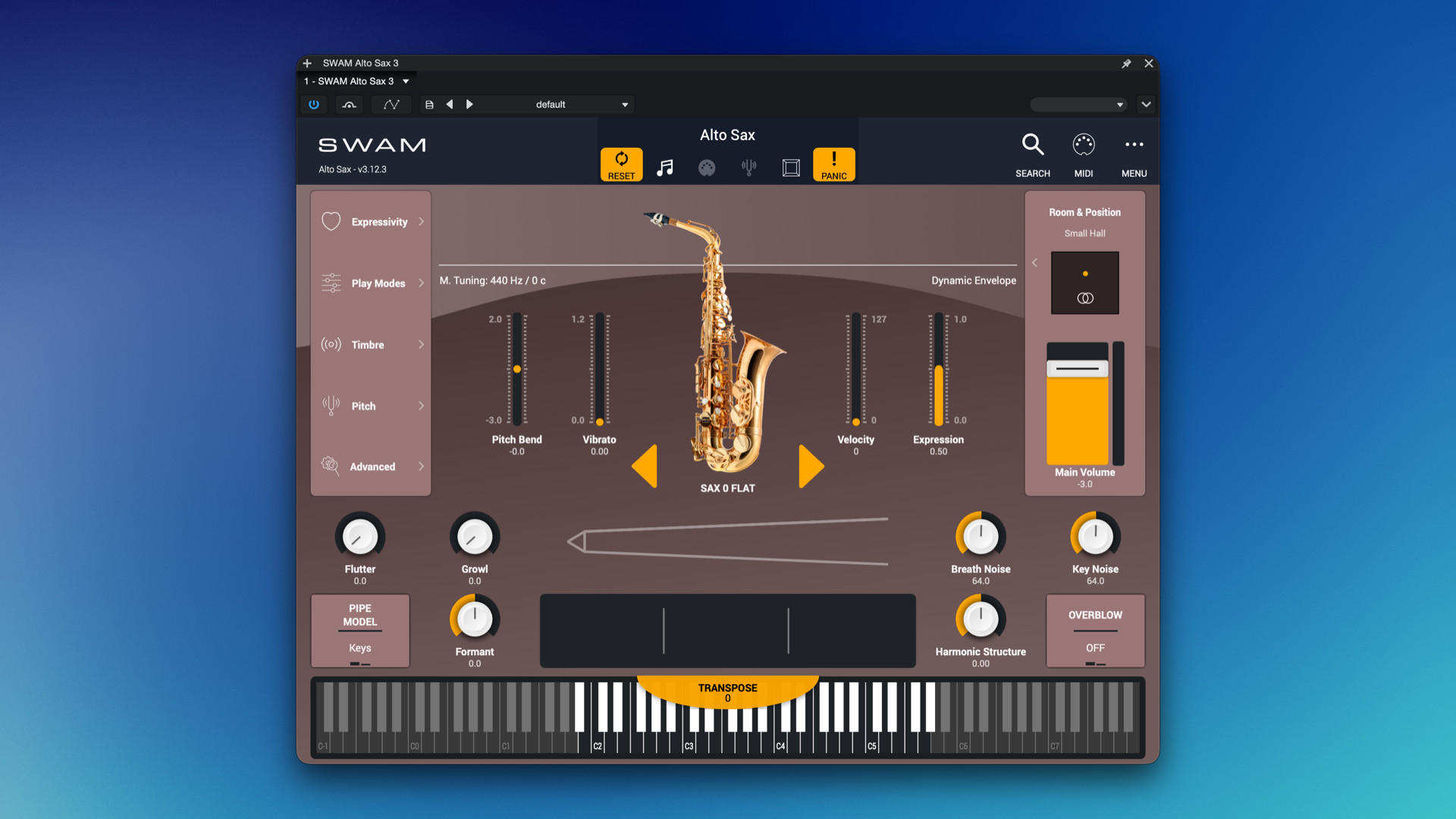Toggle the PIPE MODEL Keys switch
Image resolution: width=1456 pixels, height=819 pixels.
[x=360, y=631]
